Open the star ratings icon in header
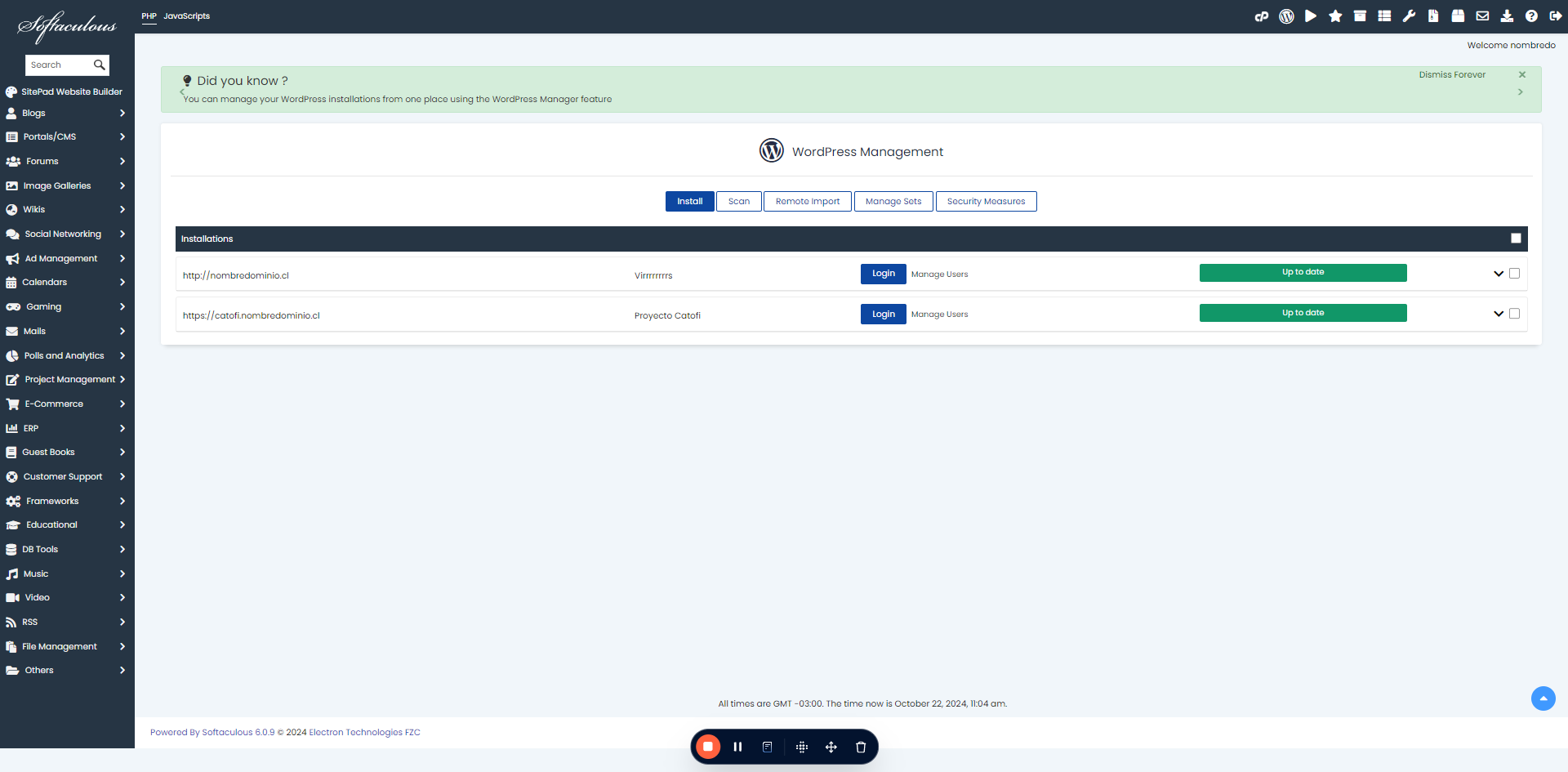This screenshot has height=772, width=1568. [1335, 16]
